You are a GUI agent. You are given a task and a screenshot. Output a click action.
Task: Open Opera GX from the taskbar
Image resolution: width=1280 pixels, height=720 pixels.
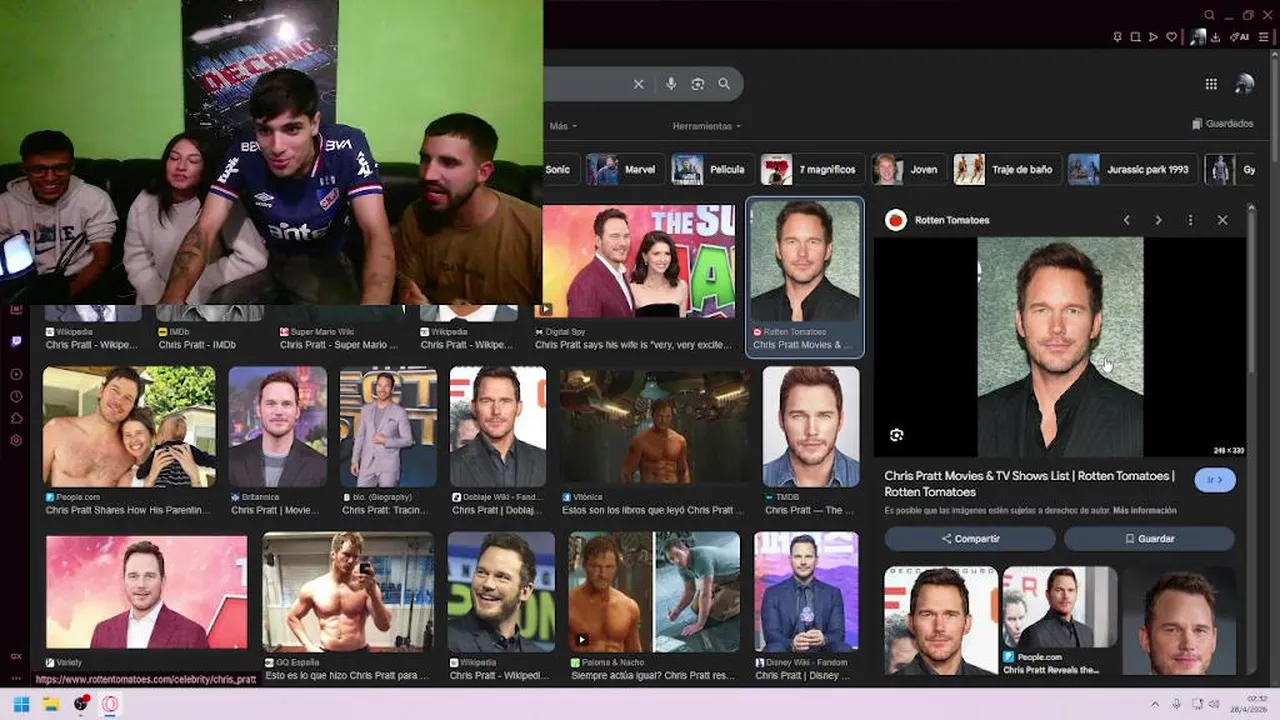coord(110,704)
